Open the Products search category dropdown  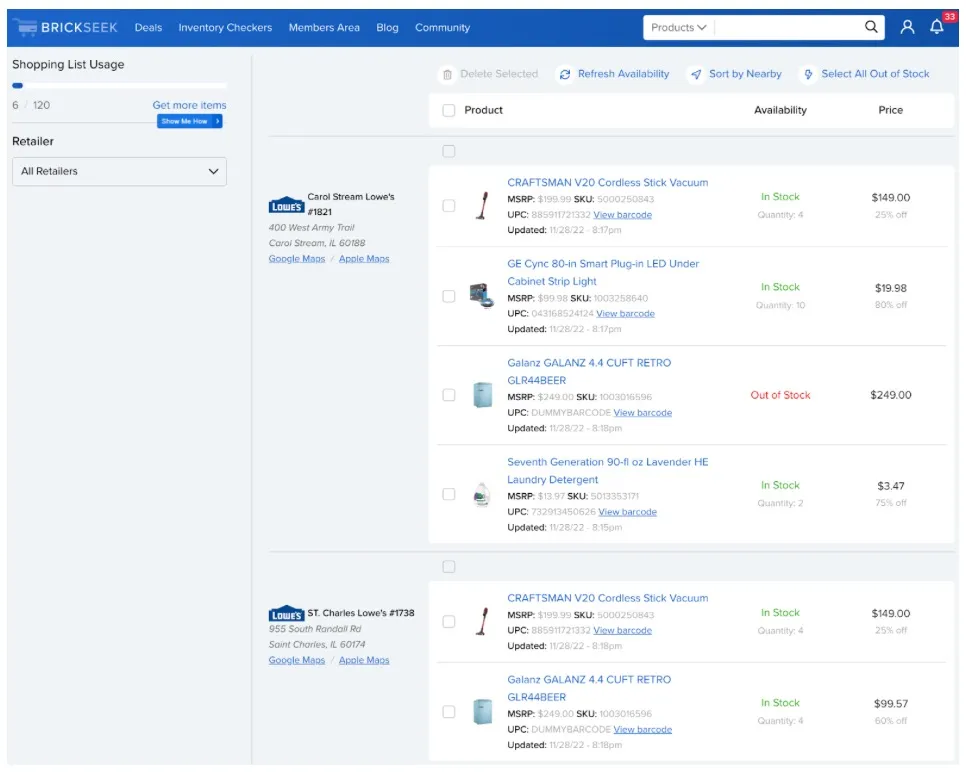(x=678, y=27)
